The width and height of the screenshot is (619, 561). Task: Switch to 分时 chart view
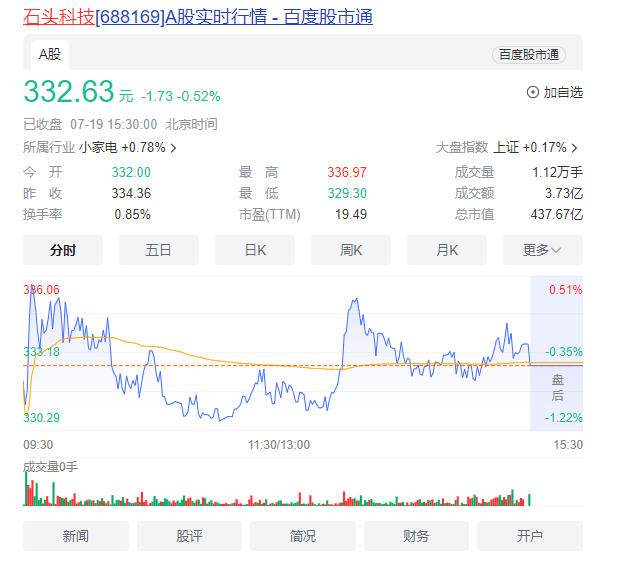tap(63, 250)
